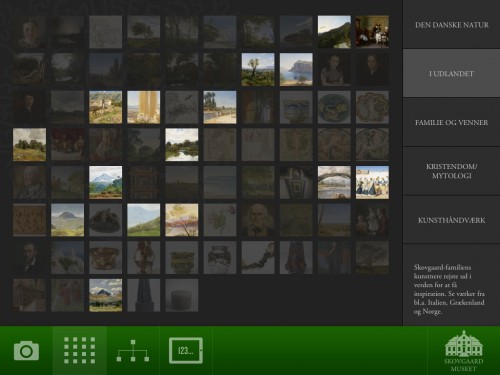Open the Kristendom/Mytologi category
500x375 pixels.
click(x=452, y=171)
